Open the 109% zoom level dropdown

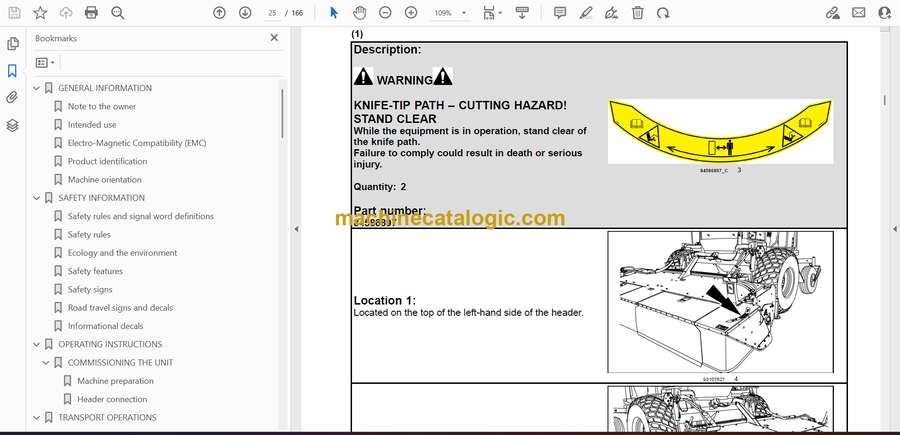(x=449, y=13)
